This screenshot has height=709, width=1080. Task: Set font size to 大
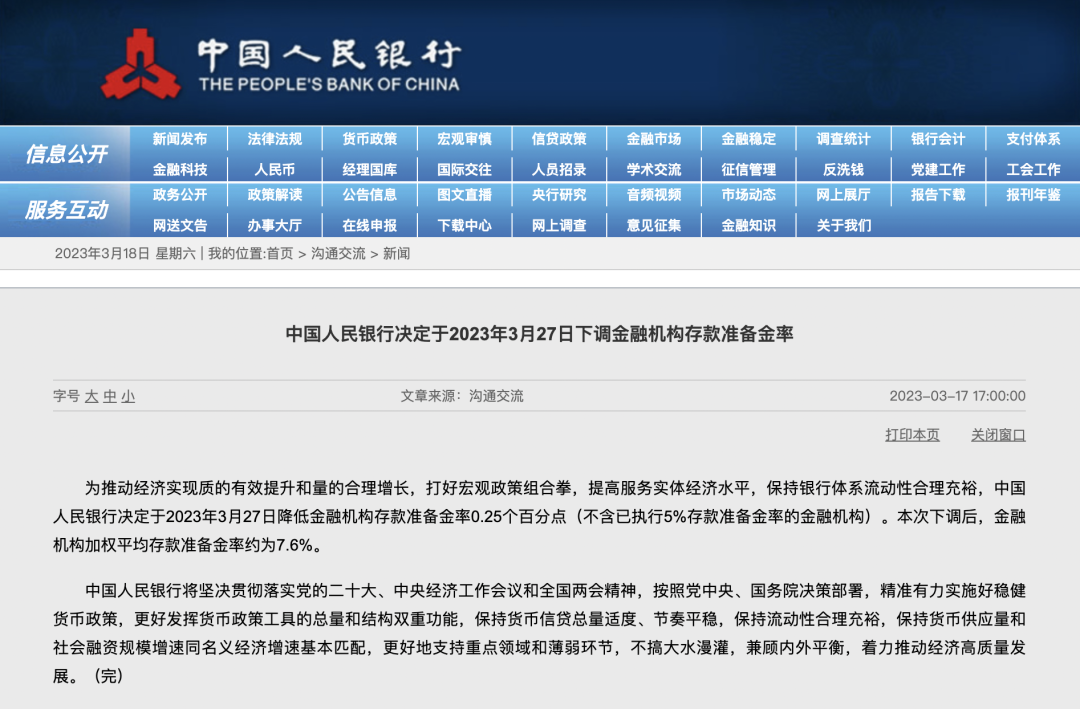pos(92,396)
